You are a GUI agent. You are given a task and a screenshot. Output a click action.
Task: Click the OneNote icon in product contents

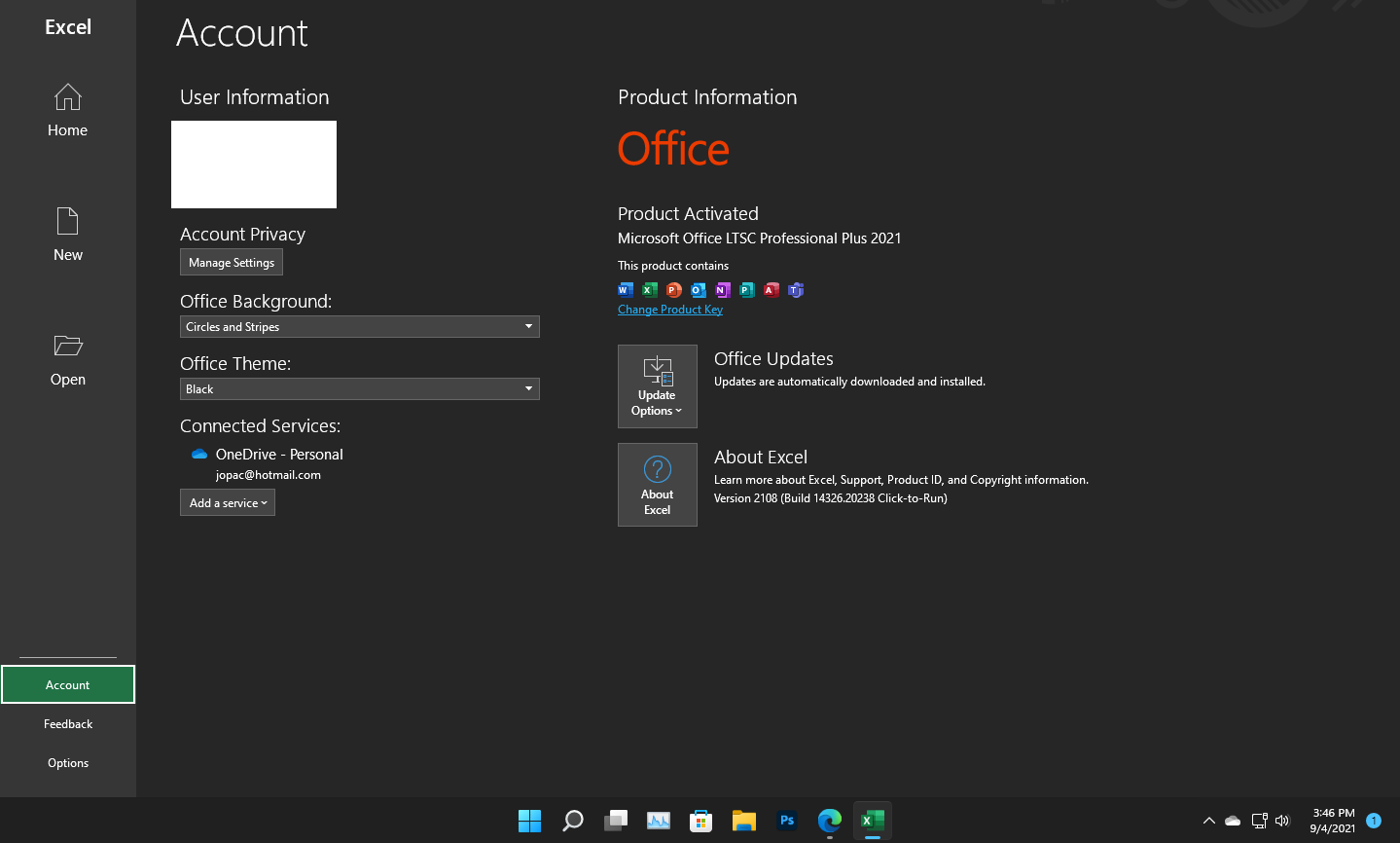click(723, 289)
